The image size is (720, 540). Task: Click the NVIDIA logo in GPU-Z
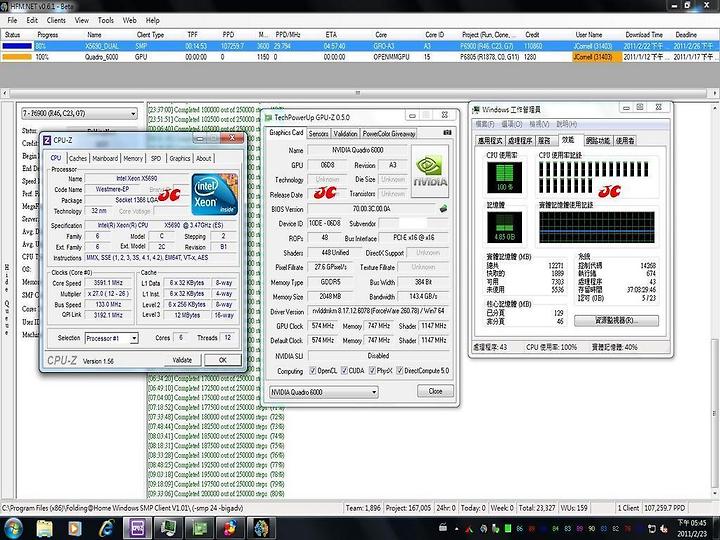tap(430, 171)
